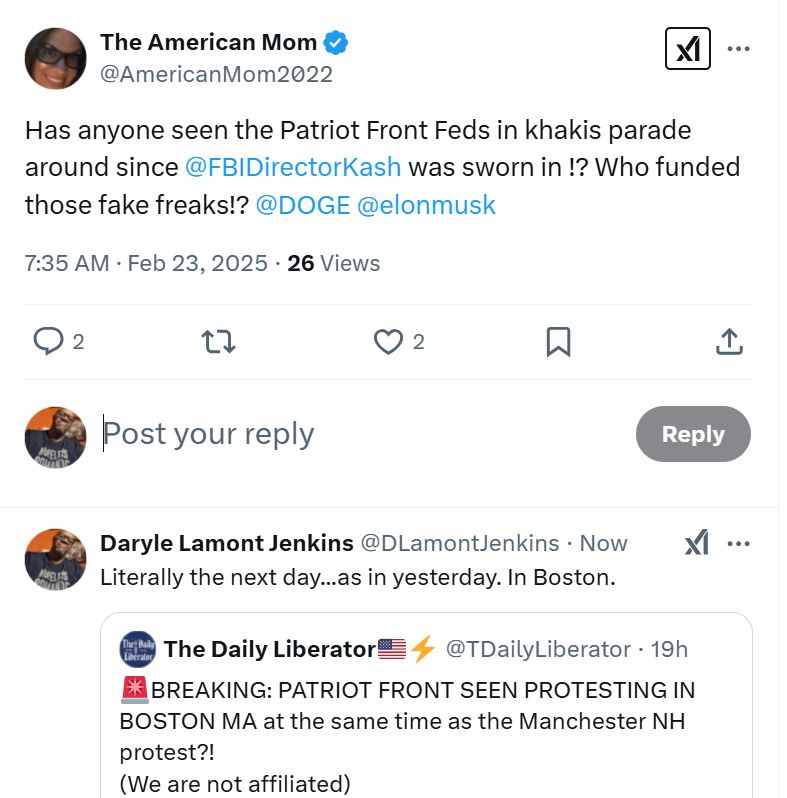Share the post via share icon
This screenshot has width=787, height=798.
(729, 342)
